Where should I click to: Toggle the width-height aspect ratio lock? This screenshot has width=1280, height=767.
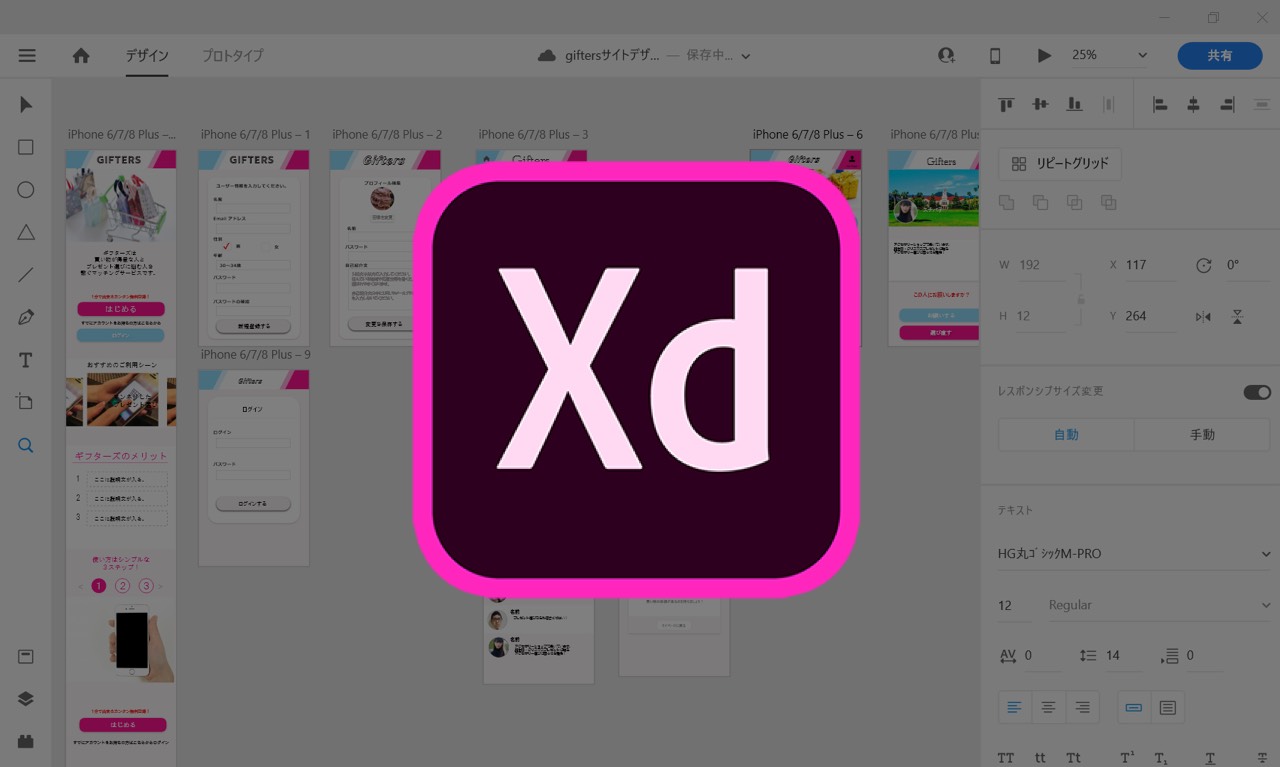pos(1081,298)
